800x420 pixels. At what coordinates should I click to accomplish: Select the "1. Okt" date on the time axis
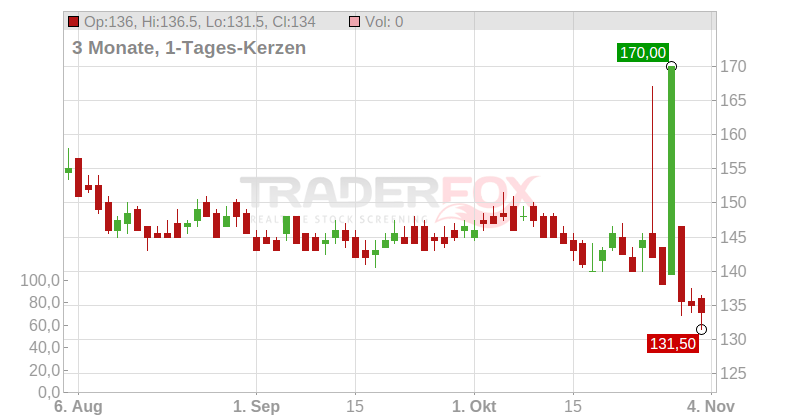pos(472,408)
